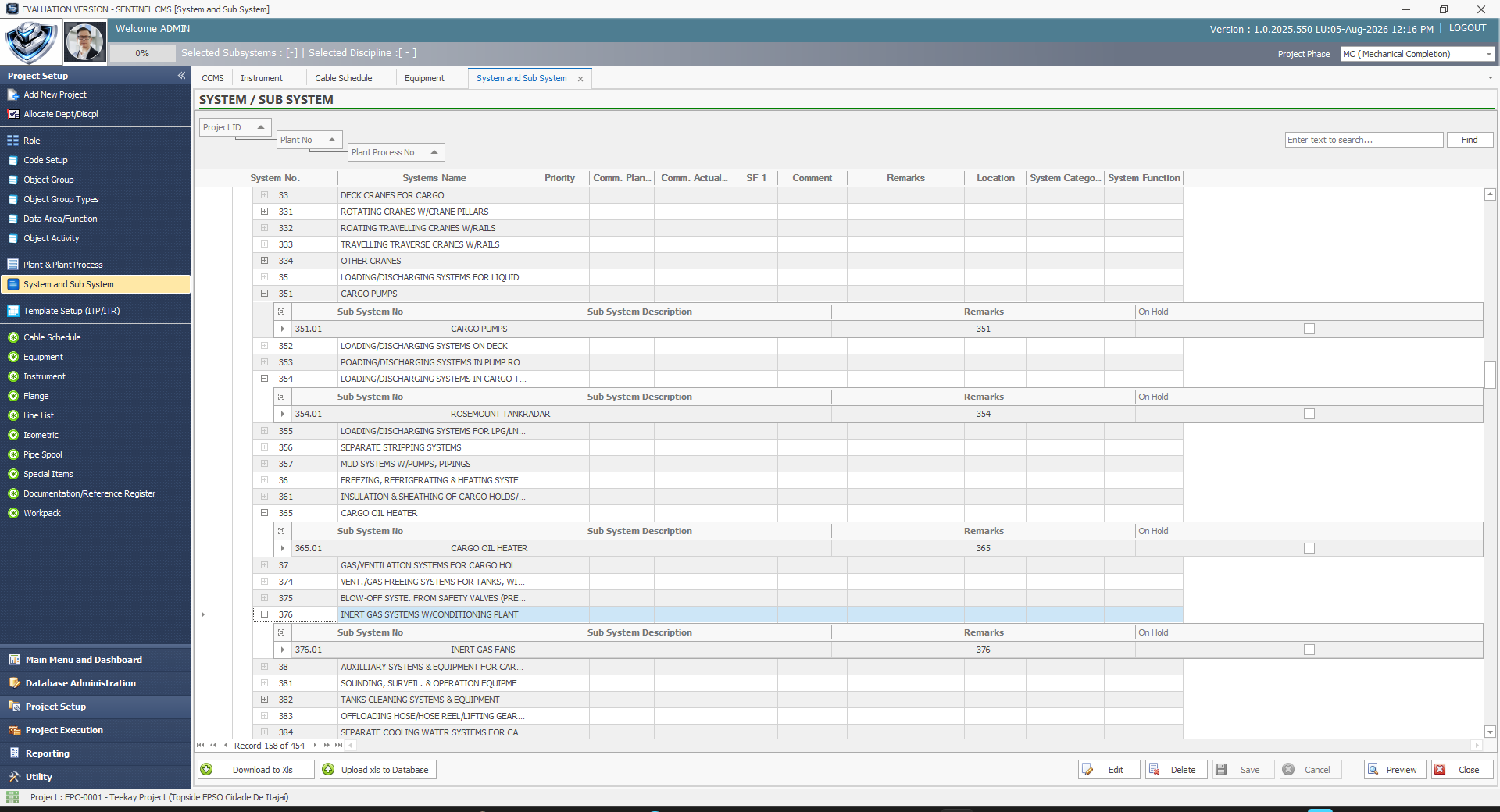Select System and Sub System menu item
1500x812 pixels.
click(x=96, y=284)
